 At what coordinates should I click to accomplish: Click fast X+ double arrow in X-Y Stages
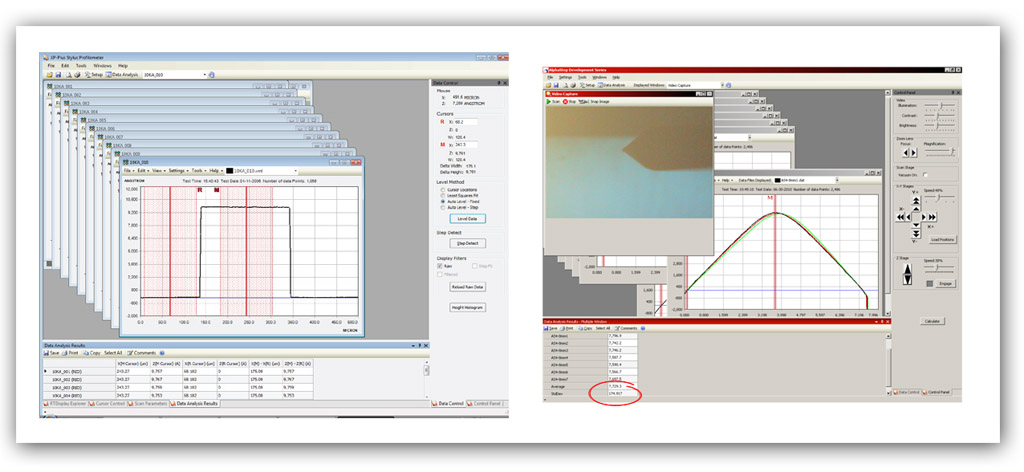[x=932, y=217]
